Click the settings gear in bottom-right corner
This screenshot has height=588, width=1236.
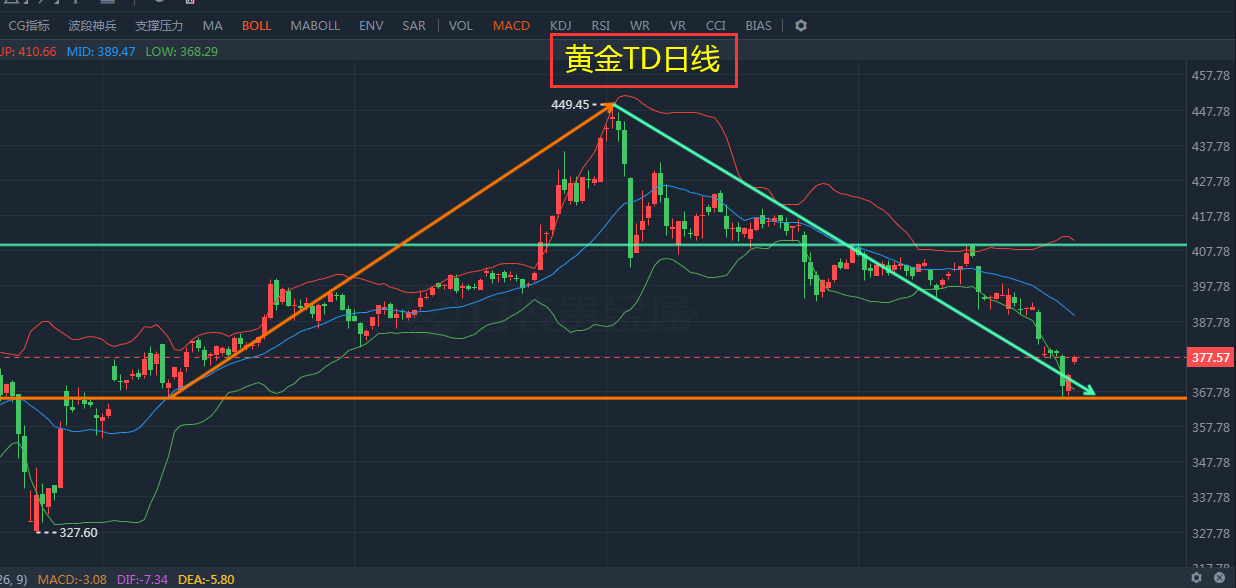[x=1196, y=577]
